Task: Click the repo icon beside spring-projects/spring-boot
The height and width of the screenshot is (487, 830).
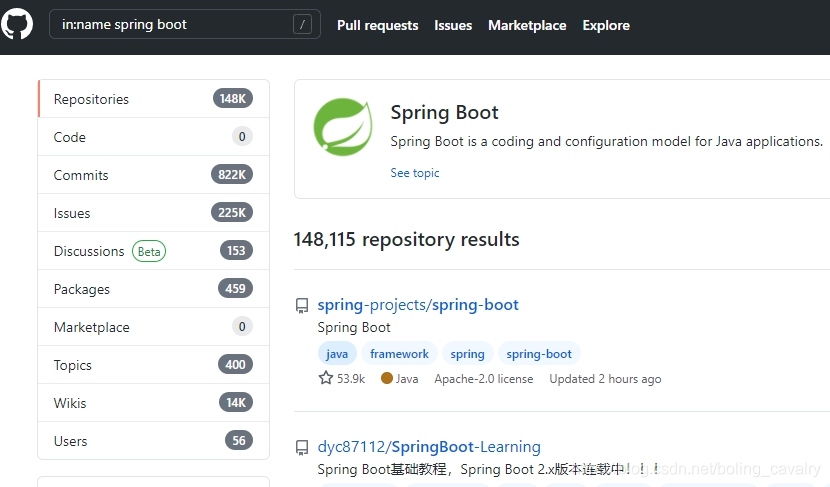Action: (302, 305)
